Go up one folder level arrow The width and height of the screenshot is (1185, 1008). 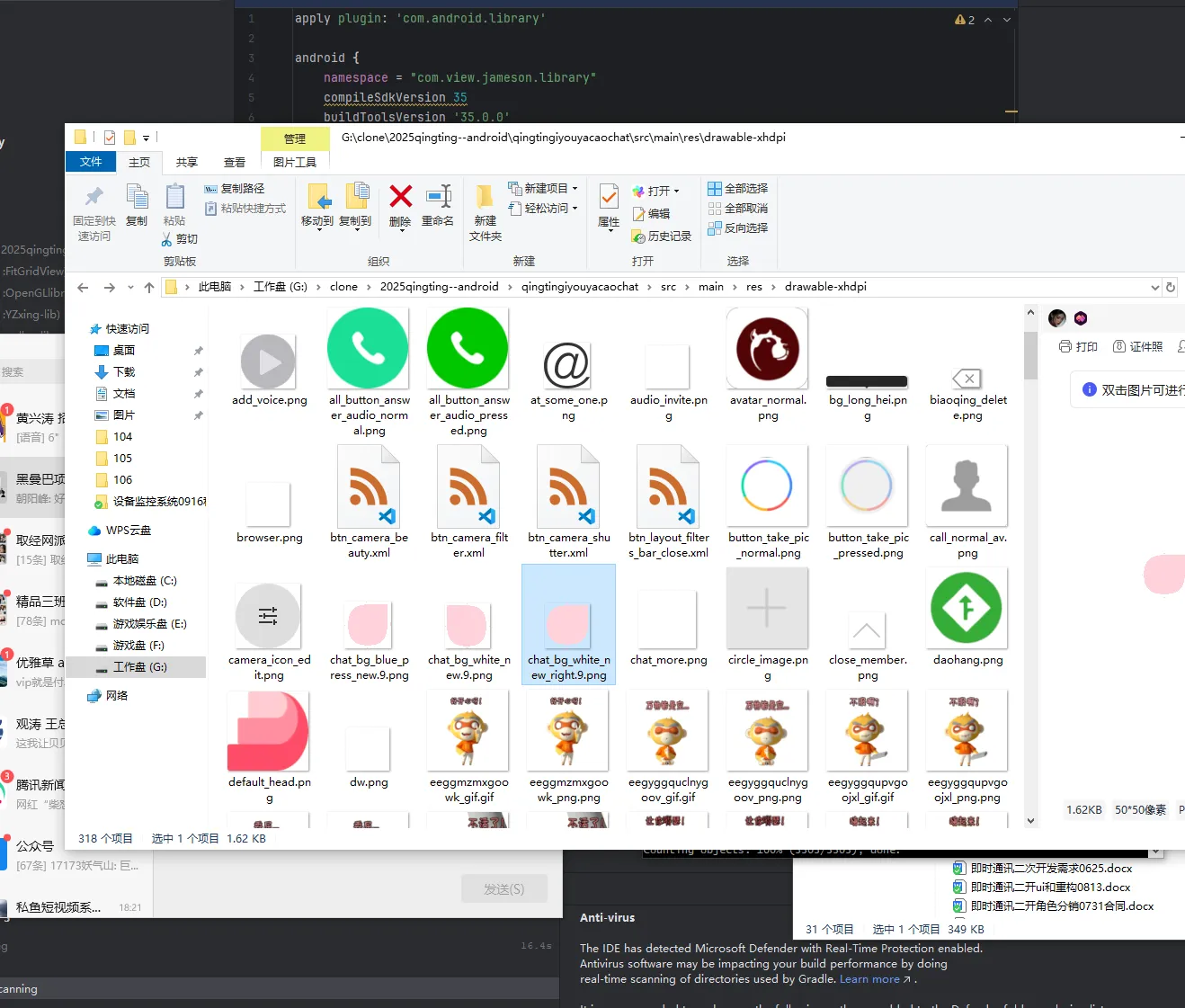coord(149,288)
